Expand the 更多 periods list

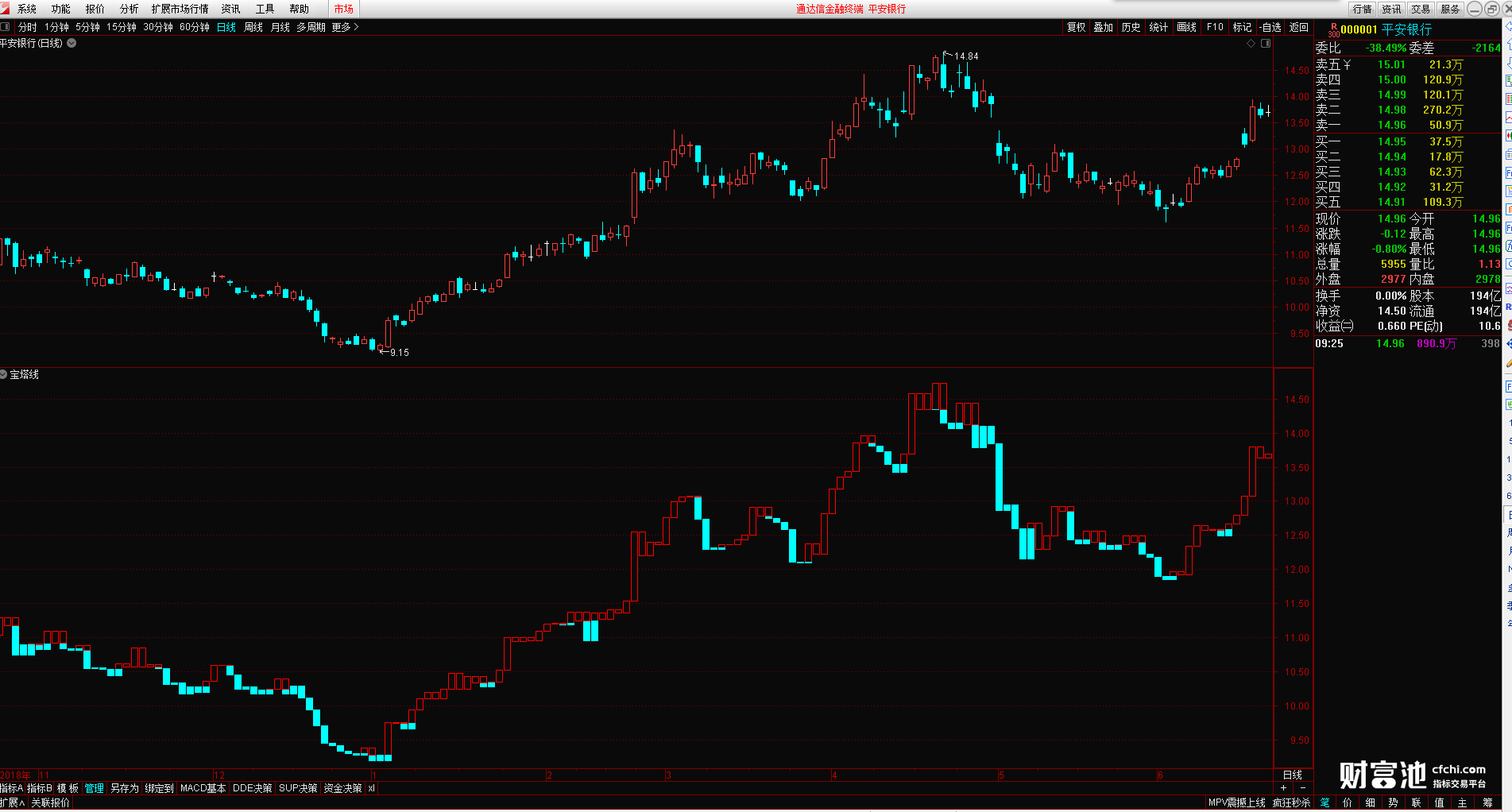coord(345,27)
